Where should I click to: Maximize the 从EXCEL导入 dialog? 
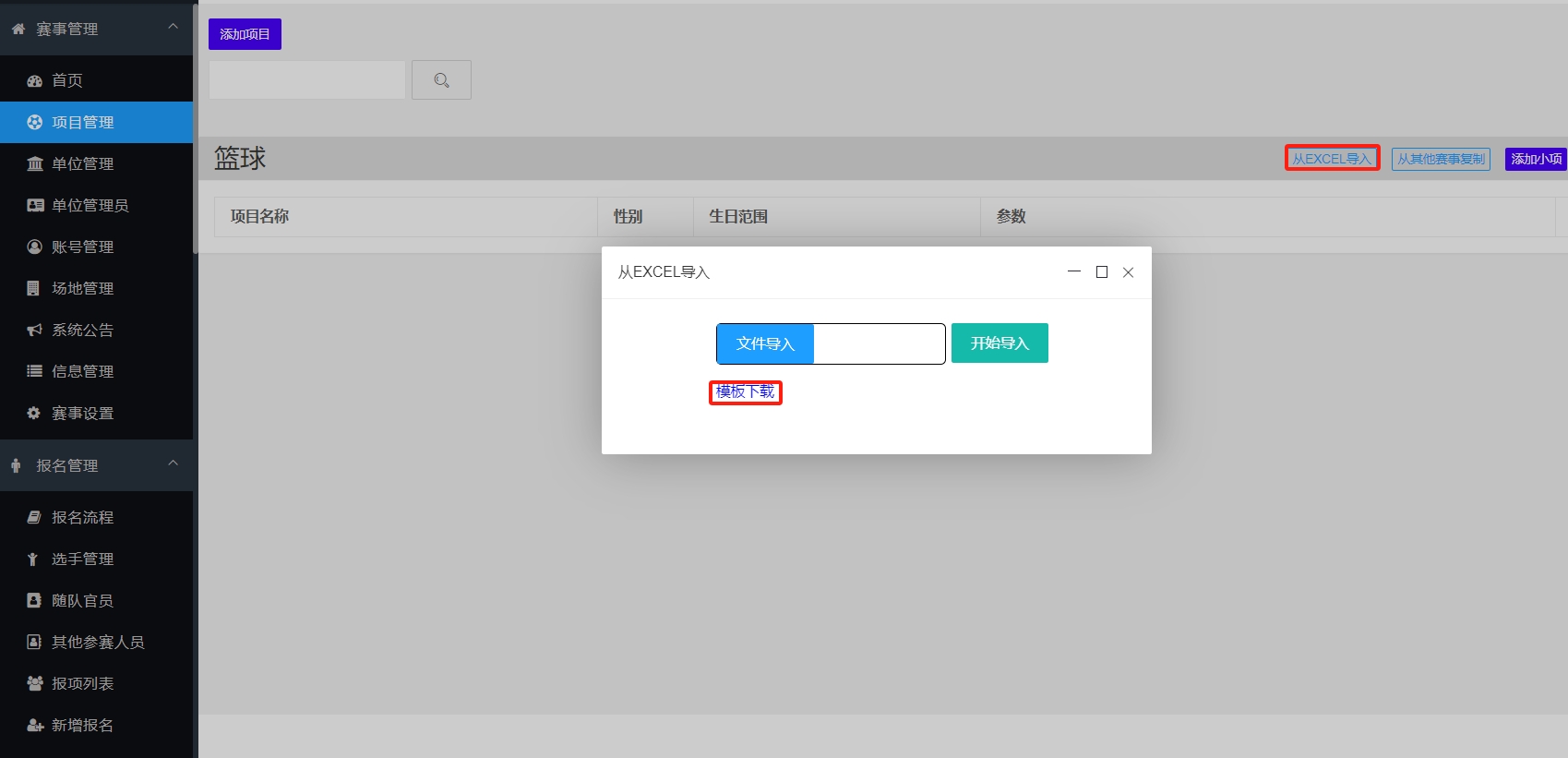coord(1101,272)
